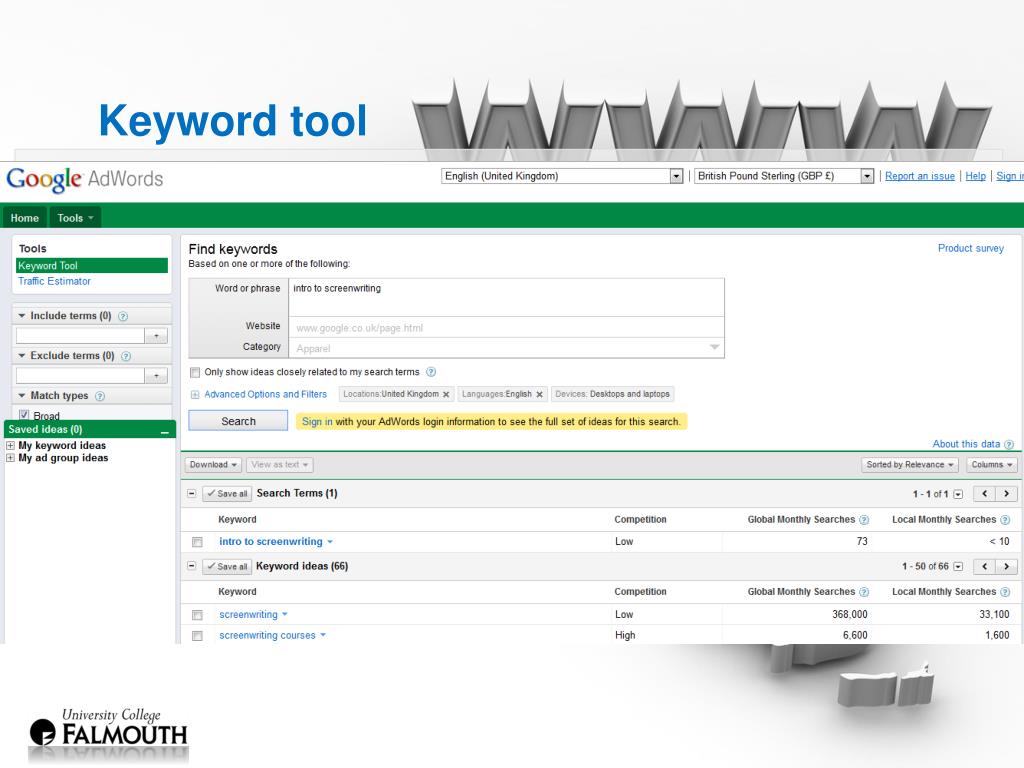Tick Only show ideas closely related checkbox
The width and height of the screenshot is (1024, 768).
(195, 372)
